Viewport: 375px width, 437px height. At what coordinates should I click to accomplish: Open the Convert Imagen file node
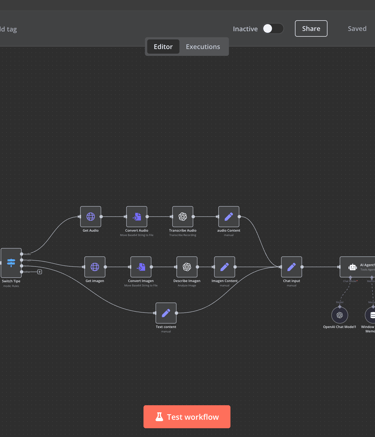(141, 267)
